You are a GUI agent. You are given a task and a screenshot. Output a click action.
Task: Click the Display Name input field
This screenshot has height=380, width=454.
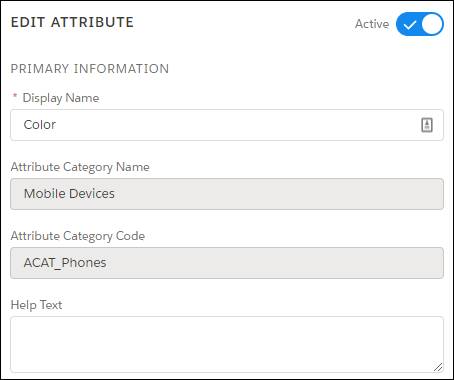pos(227,125)
